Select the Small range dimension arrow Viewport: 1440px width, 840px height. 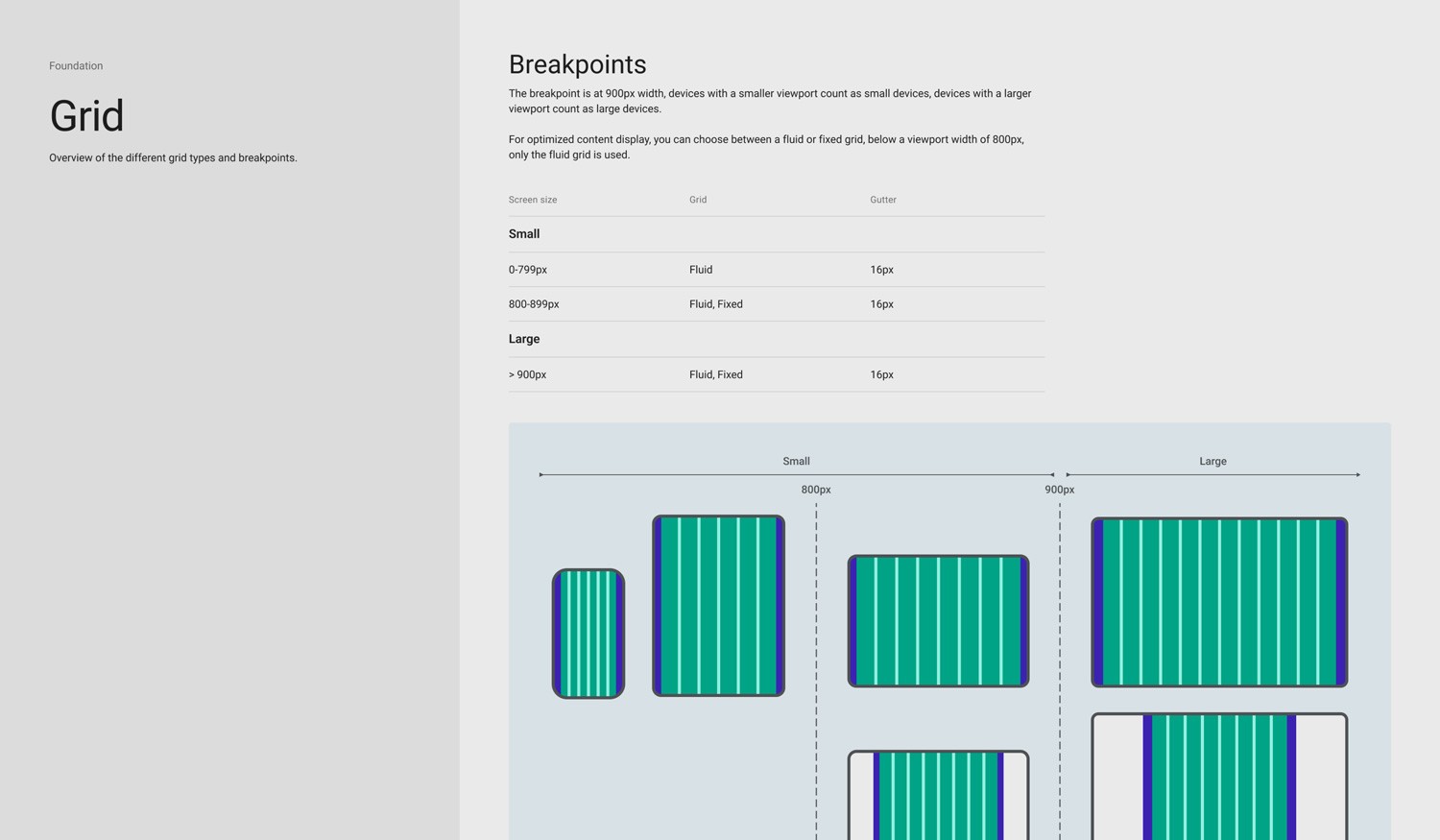(796, 474)
